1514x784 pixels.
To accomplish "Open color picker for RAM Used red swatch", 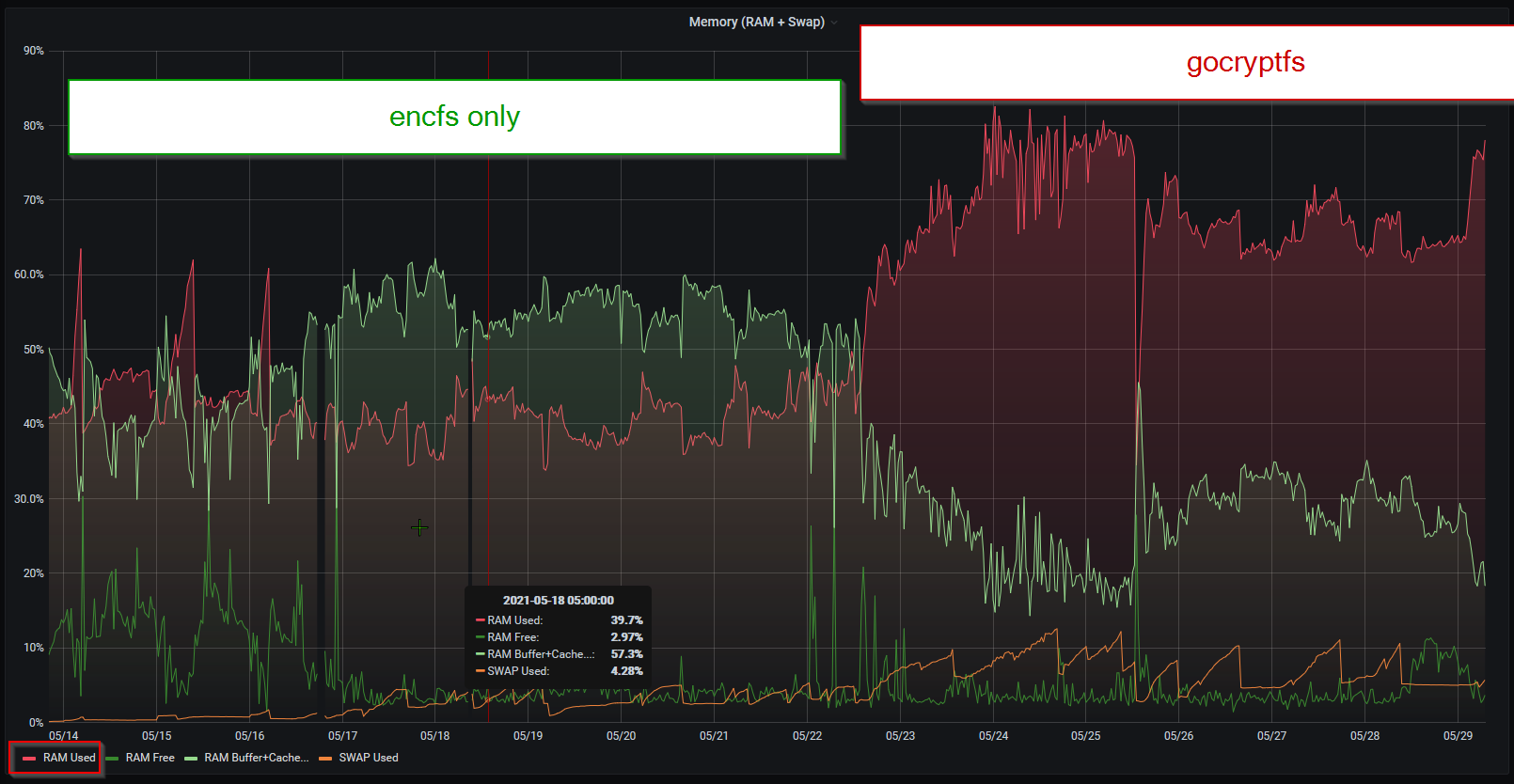I will coord(29,759).
